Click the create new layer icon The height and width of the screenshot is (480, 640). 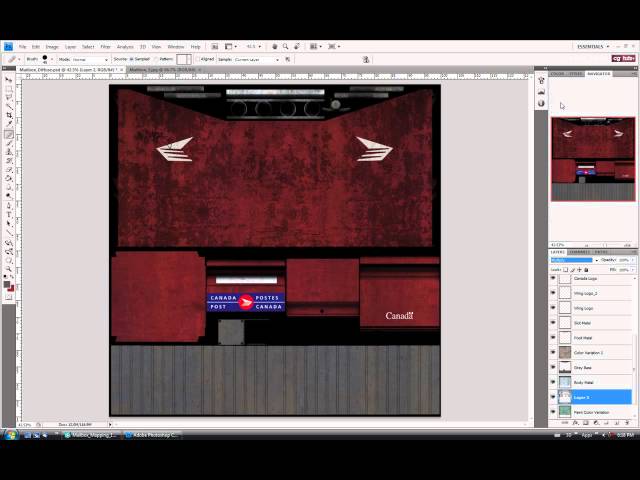click(x=619, y=423)
